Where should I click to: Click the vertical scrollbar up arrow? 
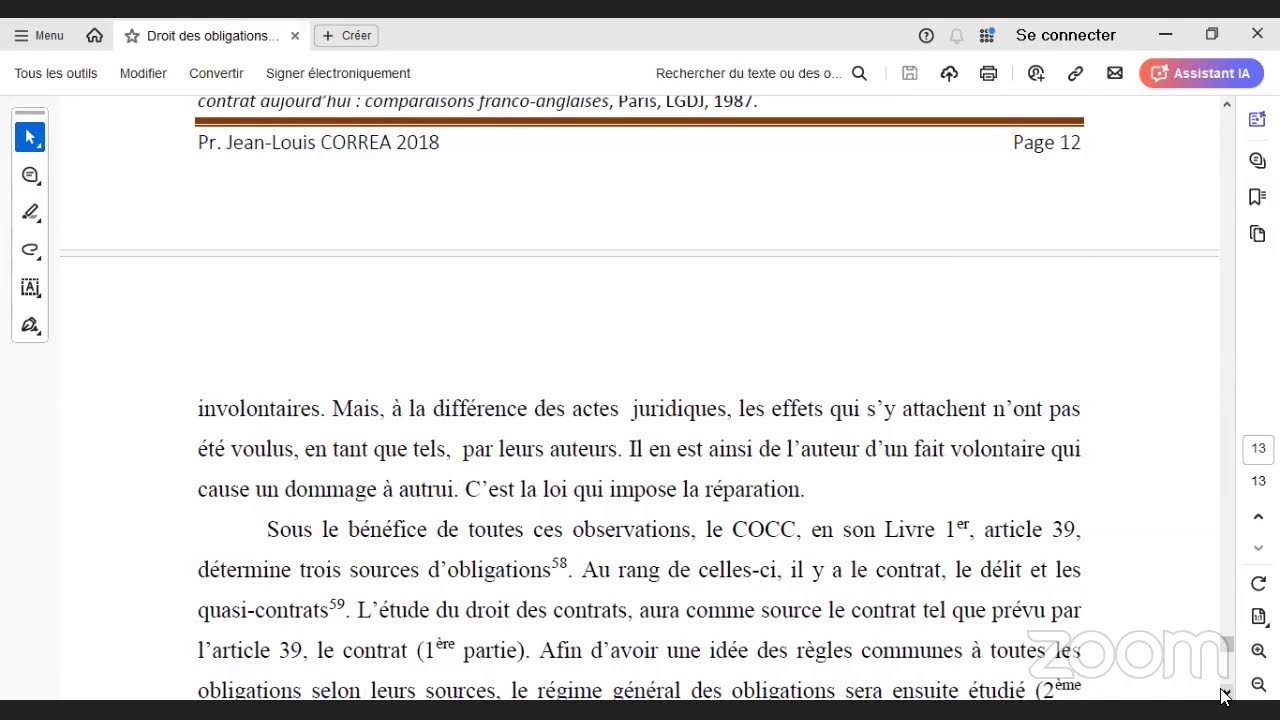click(x=1227, y=104)
